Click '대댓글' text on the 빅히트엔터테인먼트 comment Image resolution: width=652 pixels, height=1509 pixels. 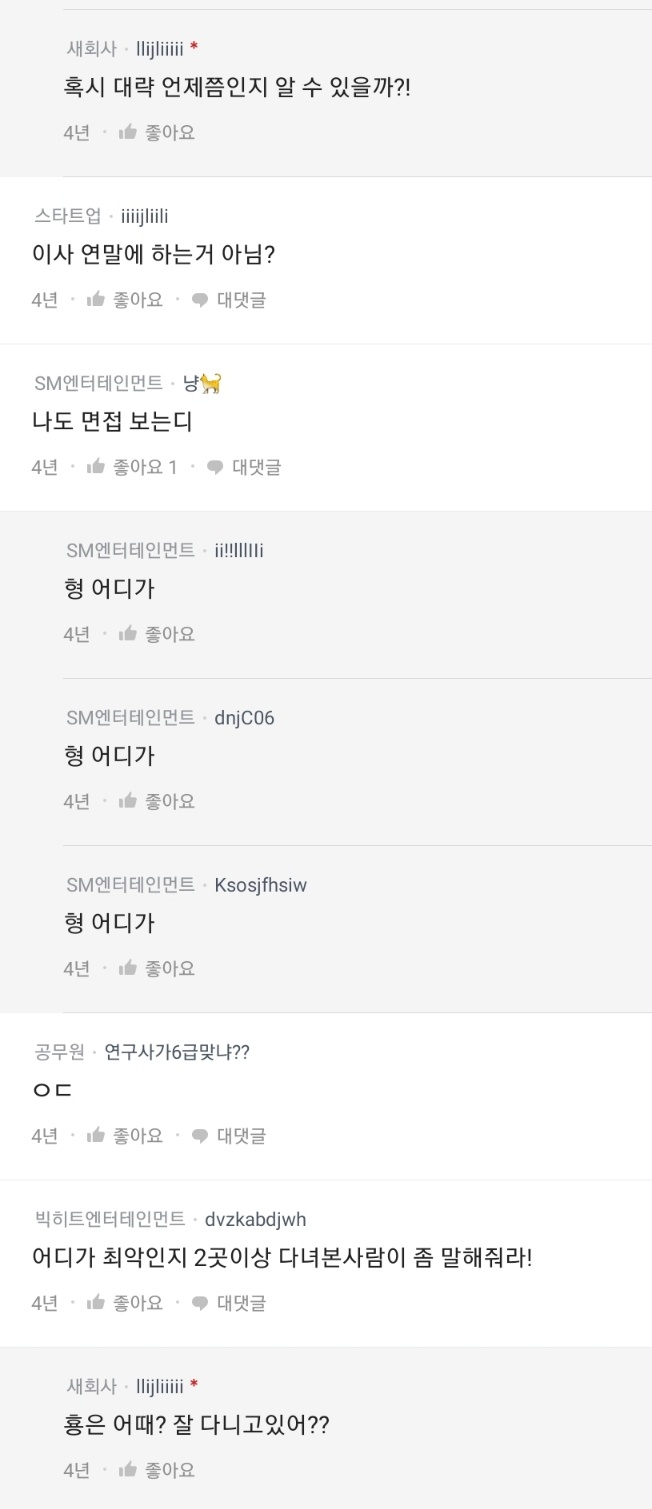241,1302
